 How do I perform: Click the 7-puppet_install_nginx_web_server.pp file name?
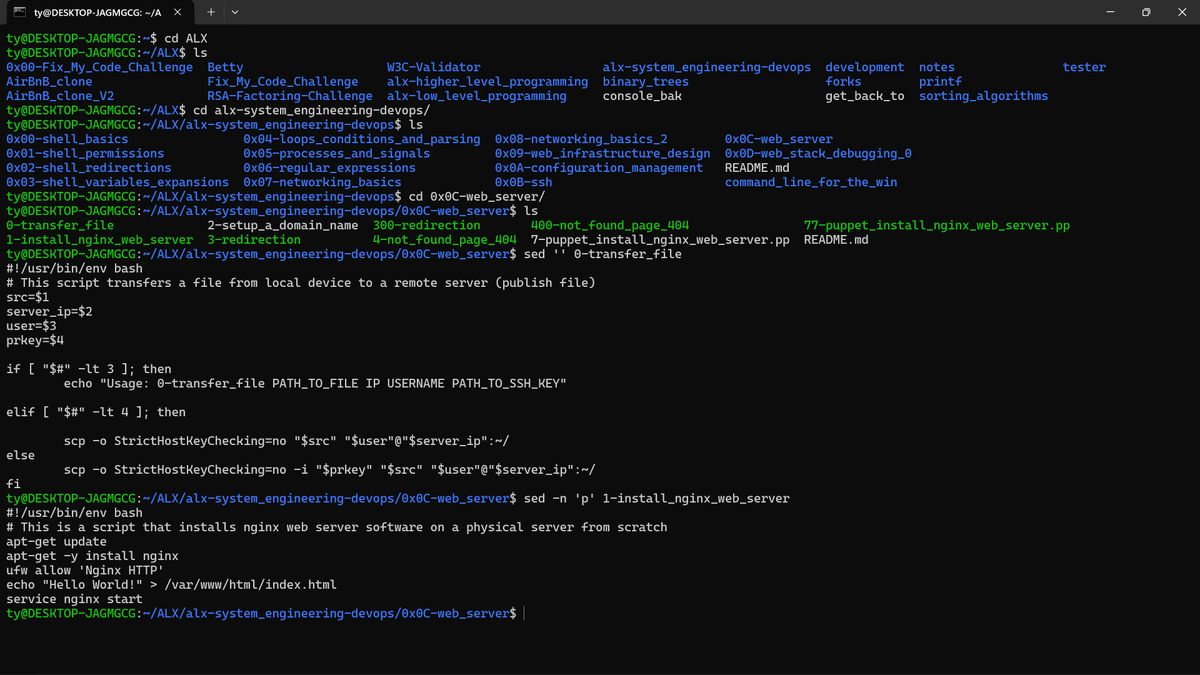point(660,240)
